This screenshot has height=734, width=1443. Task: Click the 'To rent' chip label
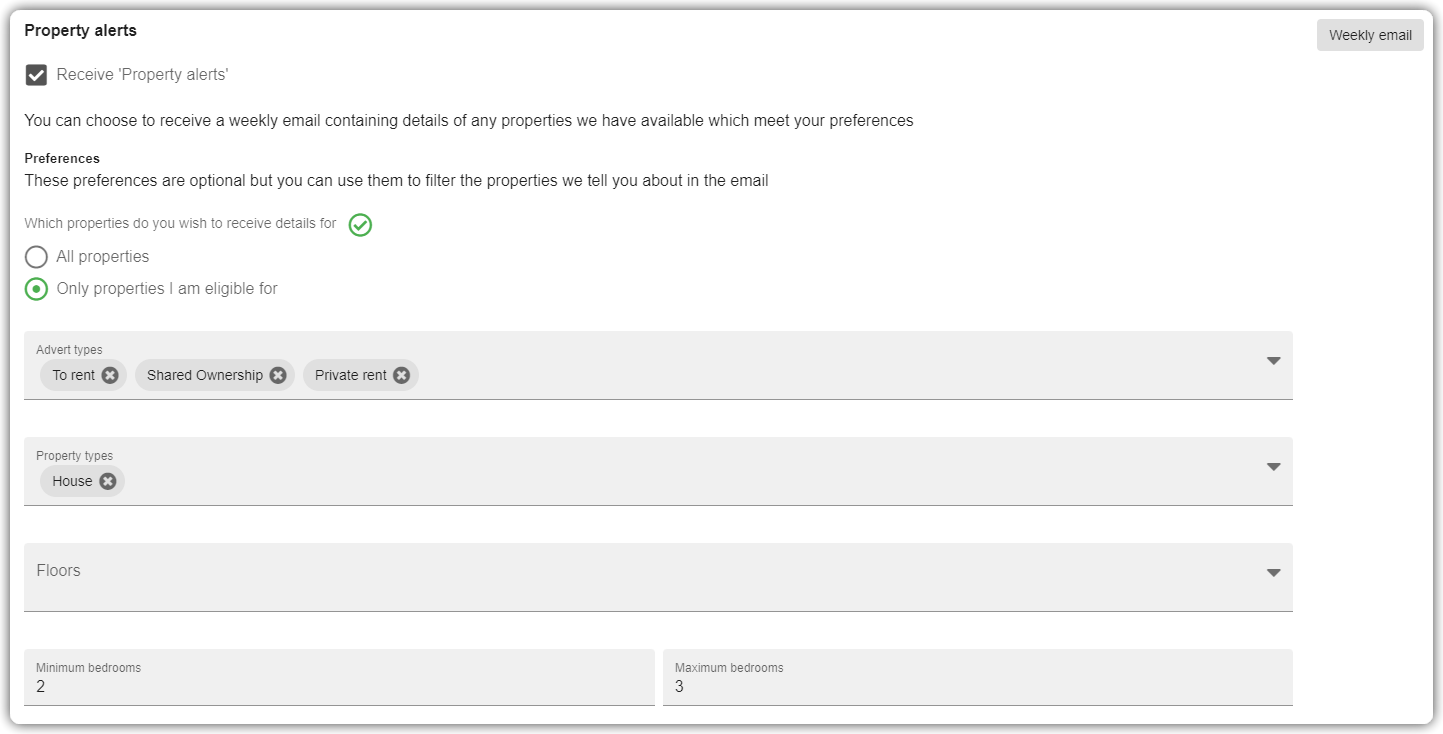[73, 375]
